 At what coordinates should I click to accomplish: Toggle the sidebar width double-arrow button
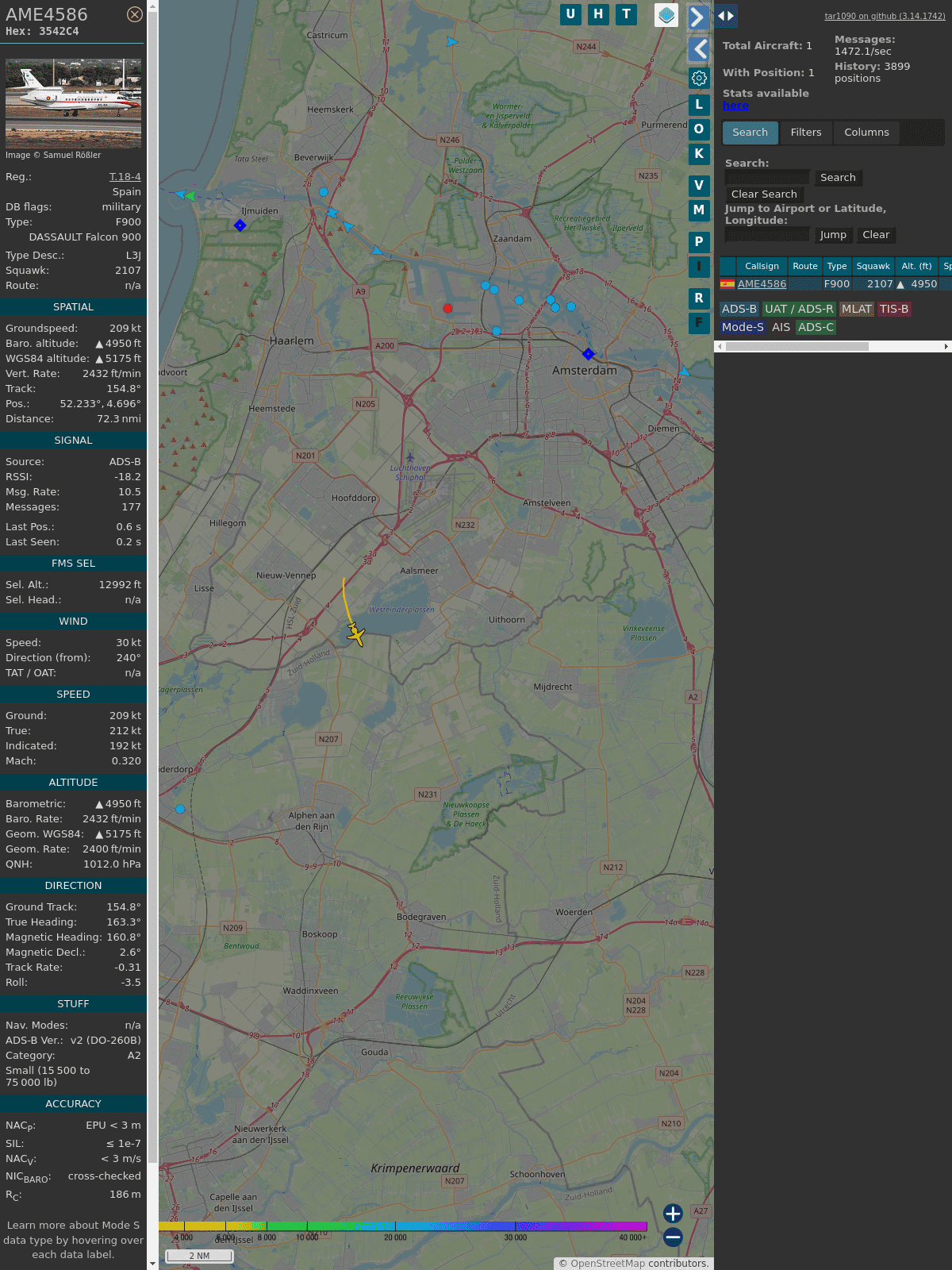point(725,15)
